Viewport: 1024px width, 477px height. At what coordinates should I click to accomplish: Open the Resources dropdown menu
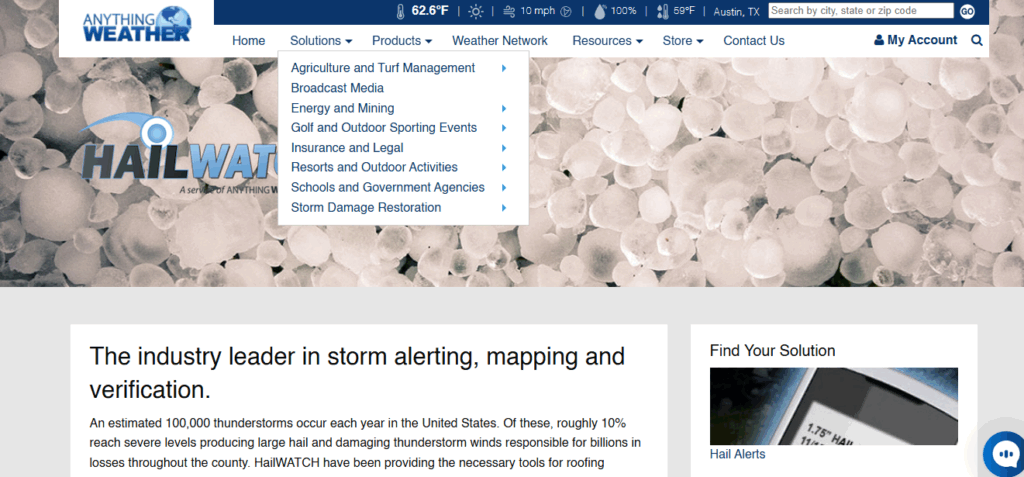(x=607, y=41)
